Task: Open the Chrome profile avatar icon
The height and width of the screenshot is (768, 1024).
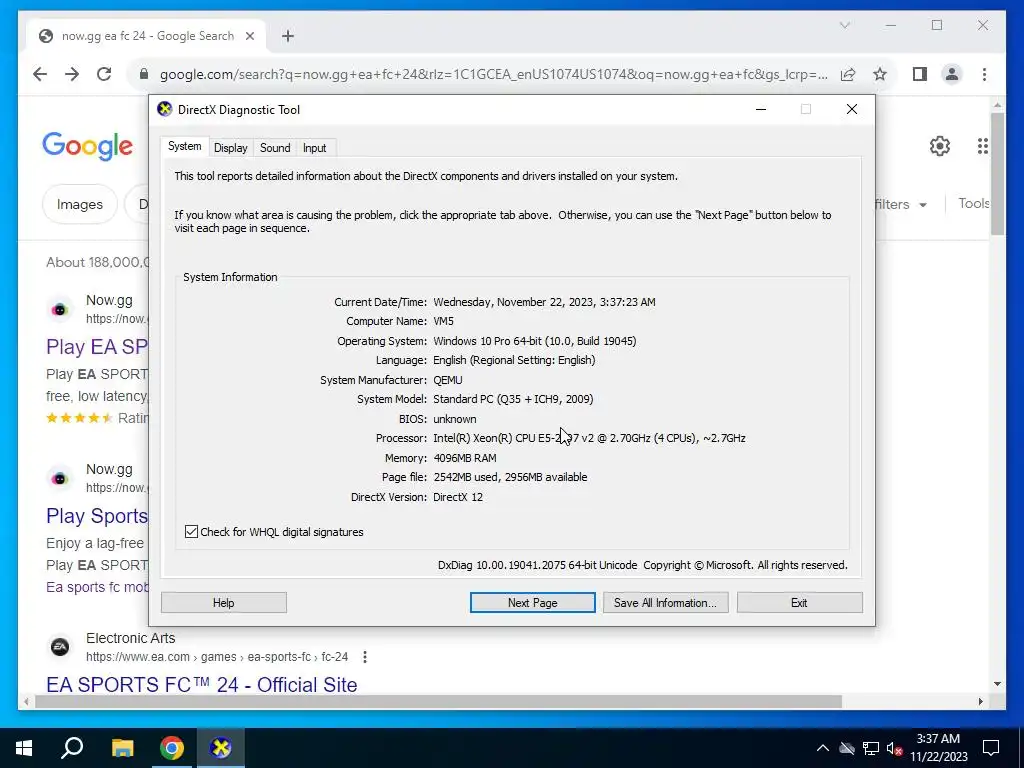Action: point(952,74)
